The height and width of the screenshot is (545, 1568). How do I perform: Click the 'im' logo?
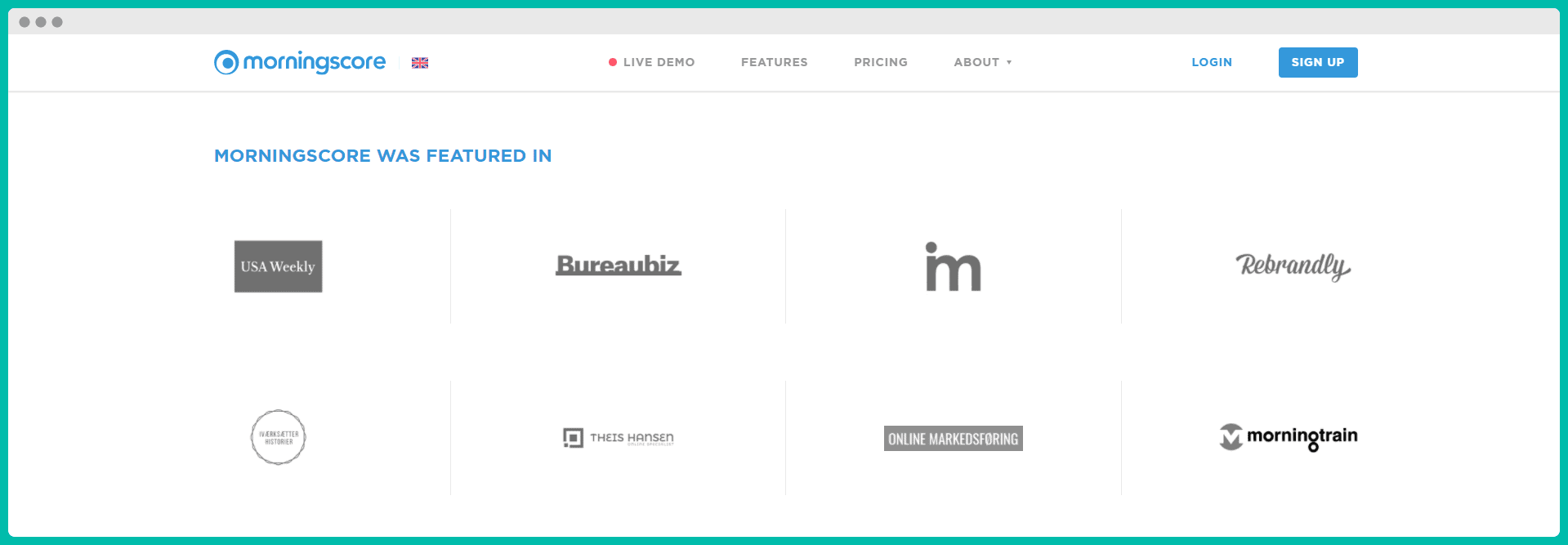pos(954,266)
